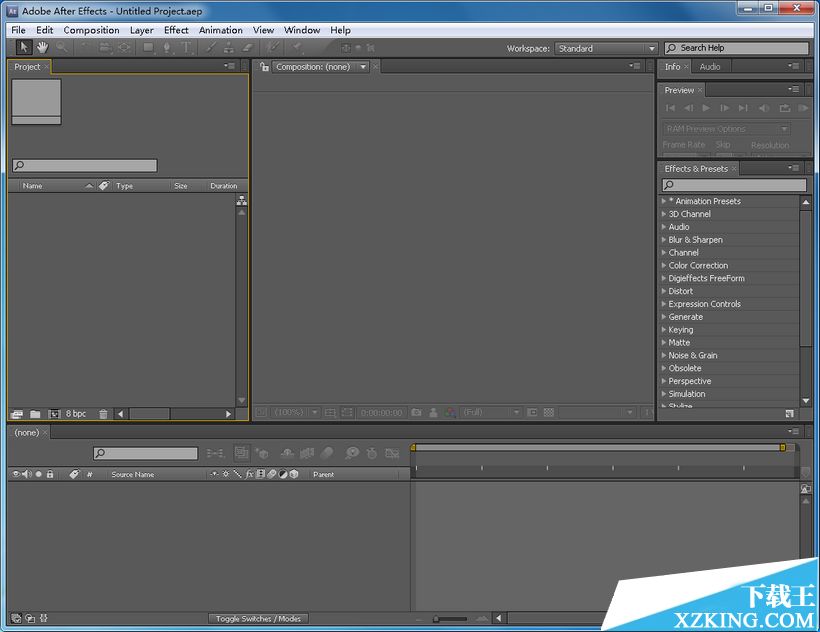Open the File menu
Viewport: 820px width, 632px height.
point(18,30)
